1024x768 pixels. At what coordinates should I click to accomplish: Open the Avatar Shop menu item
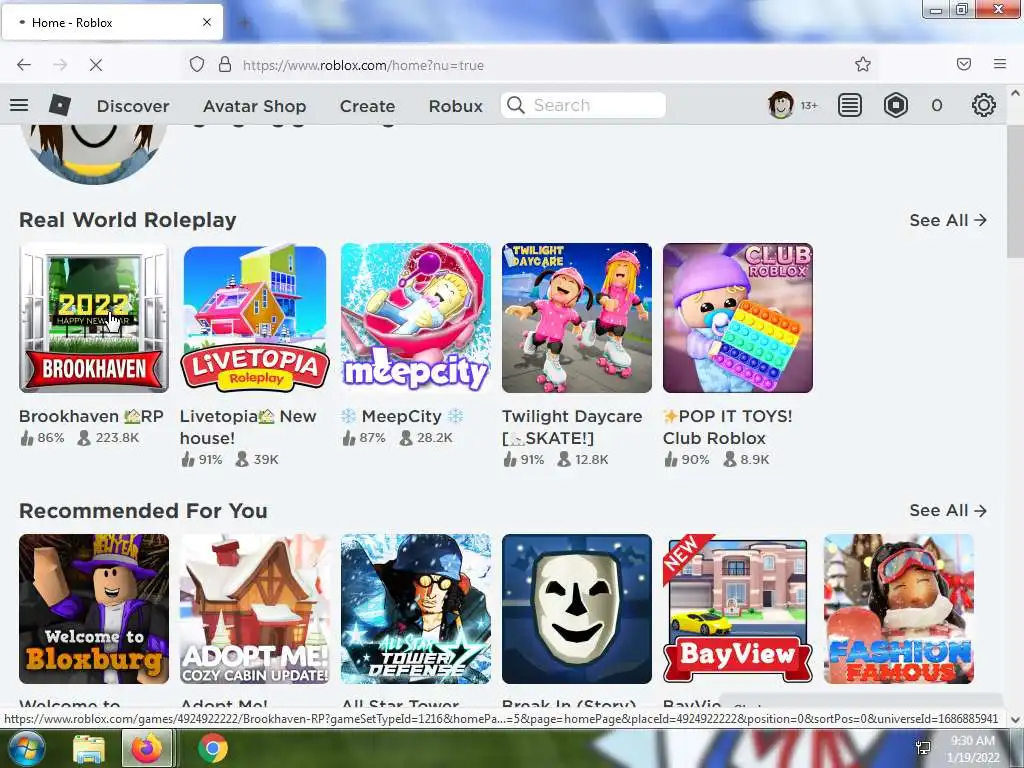pyautogui.click(x=255, y=106)
